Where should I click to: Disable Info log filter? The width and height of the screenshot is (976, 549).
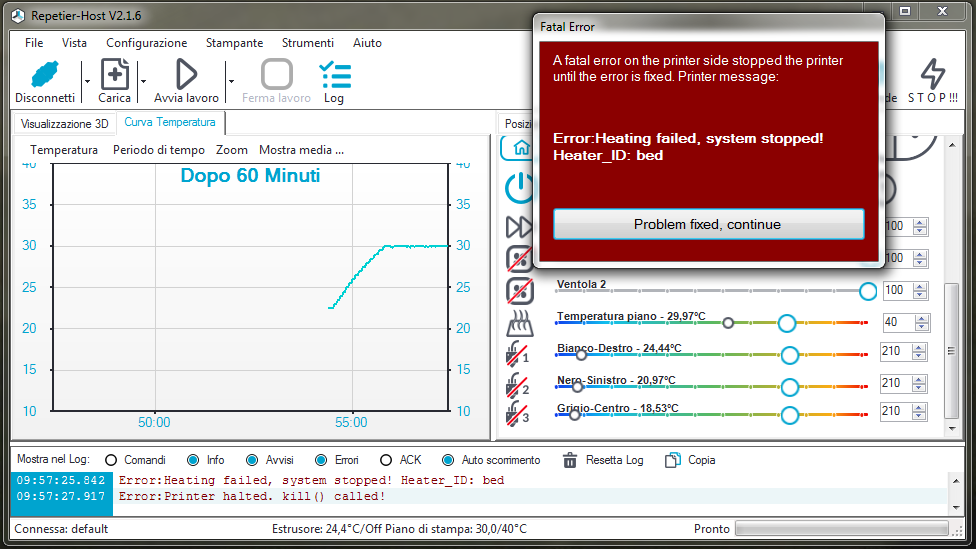pyautogui.click(x=192, y=460)
